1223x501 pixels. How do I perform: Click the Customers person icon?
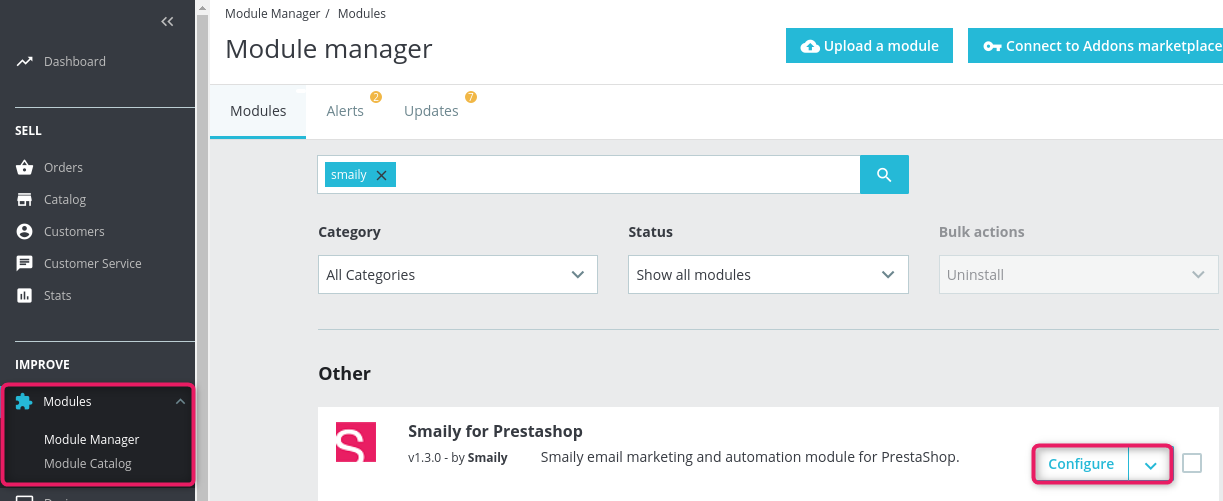25,232
